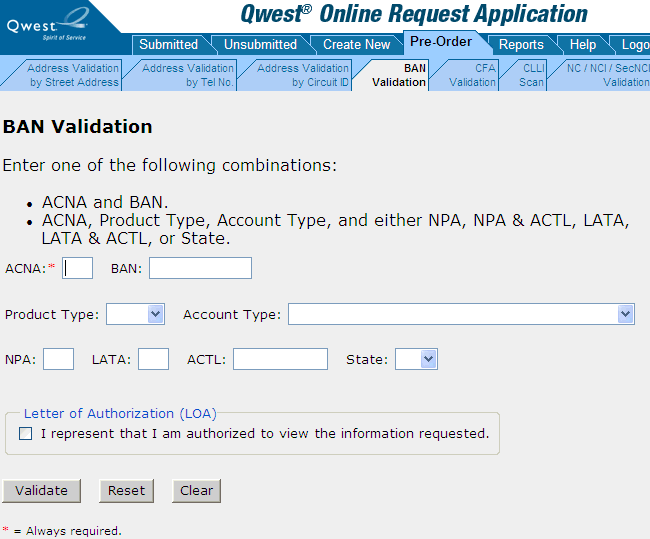650x539 pixels.
Task: Open the Help tab
Action: point(582,44)
